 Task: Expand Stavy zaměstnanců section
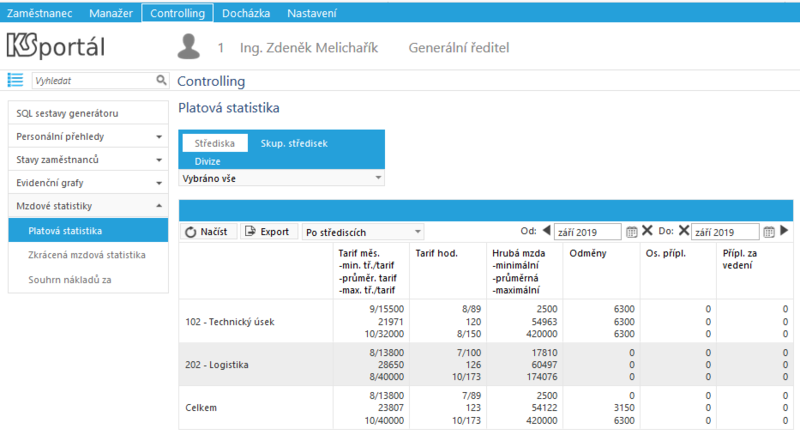pyautogui.click(x=88, y=160)
